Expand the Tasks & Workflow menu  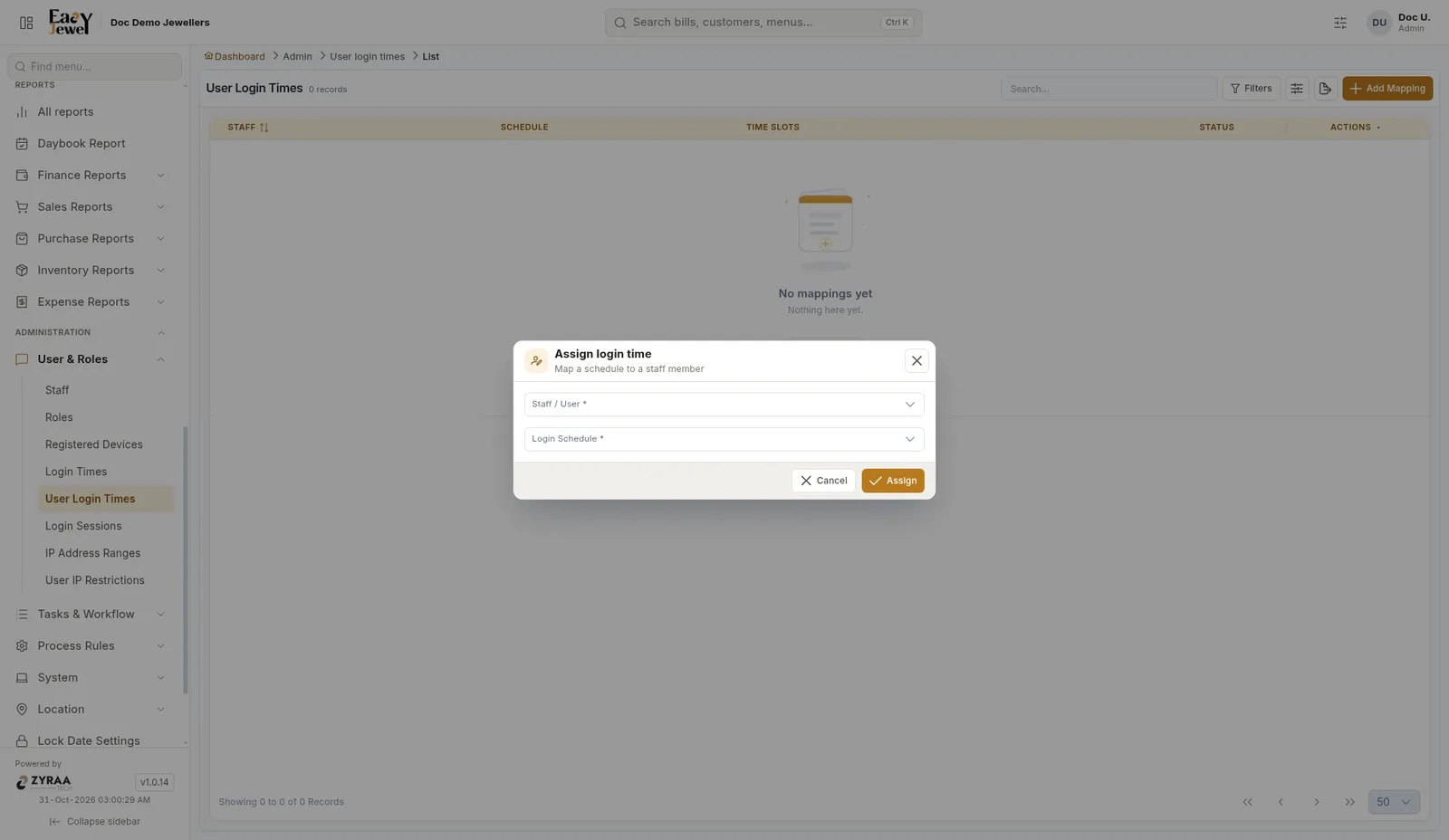coord(91,615)
